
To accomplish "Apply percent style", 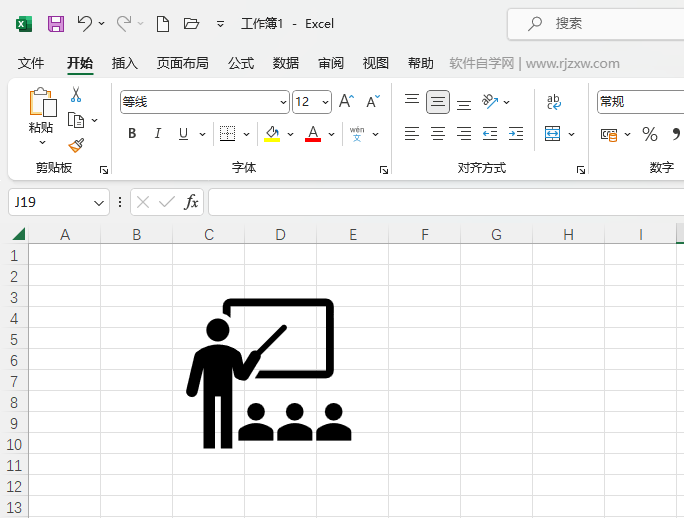I will [650, 134].
